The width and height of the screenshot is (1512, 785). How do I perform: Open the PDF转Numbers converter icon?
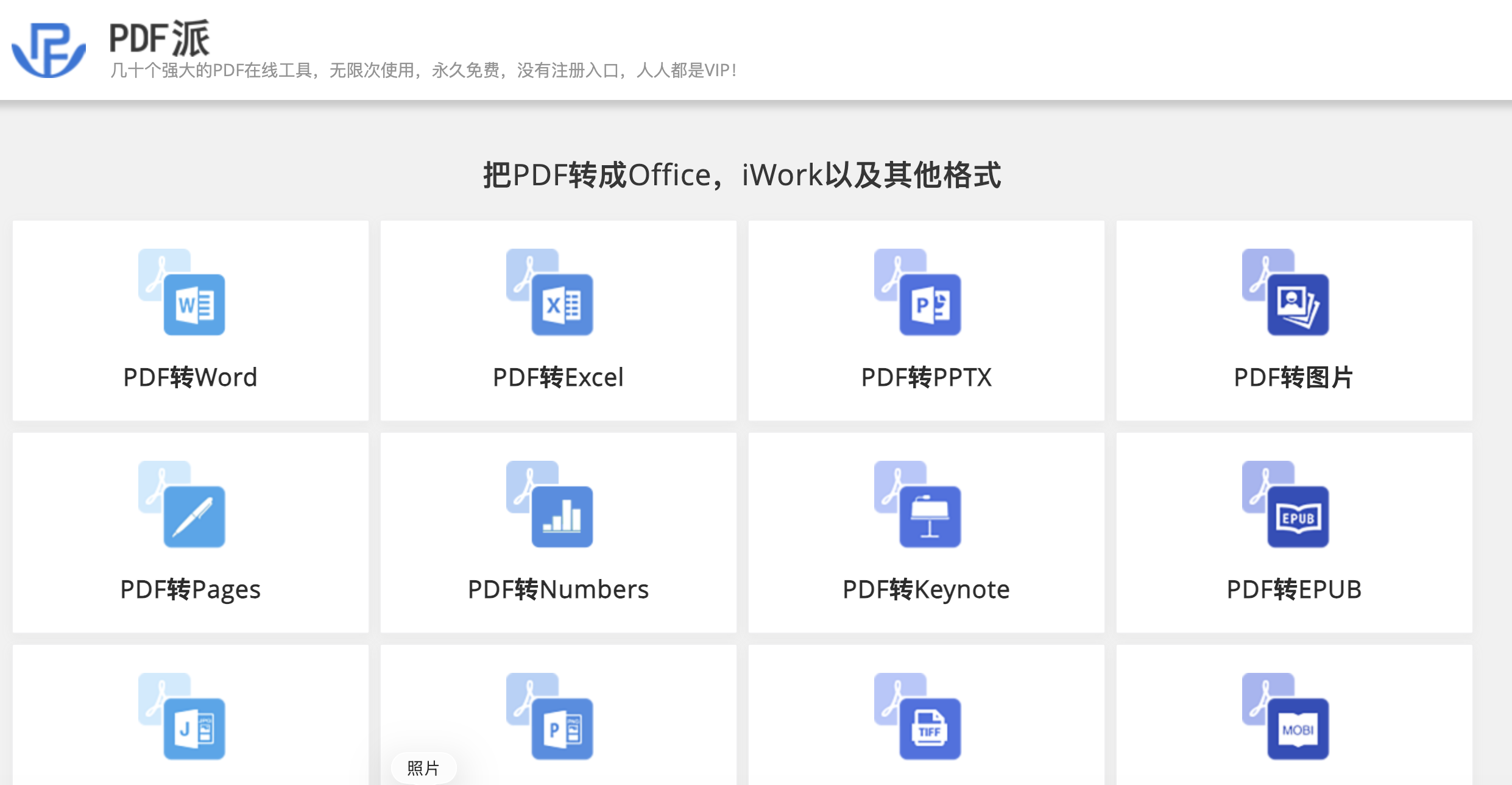(549, 503)
